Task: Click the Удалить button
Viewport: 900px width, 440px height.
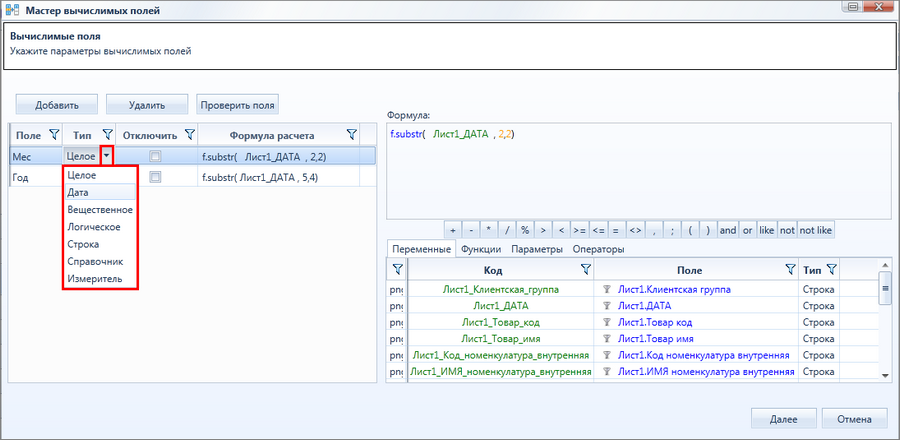Action: [x=147, y=105]
